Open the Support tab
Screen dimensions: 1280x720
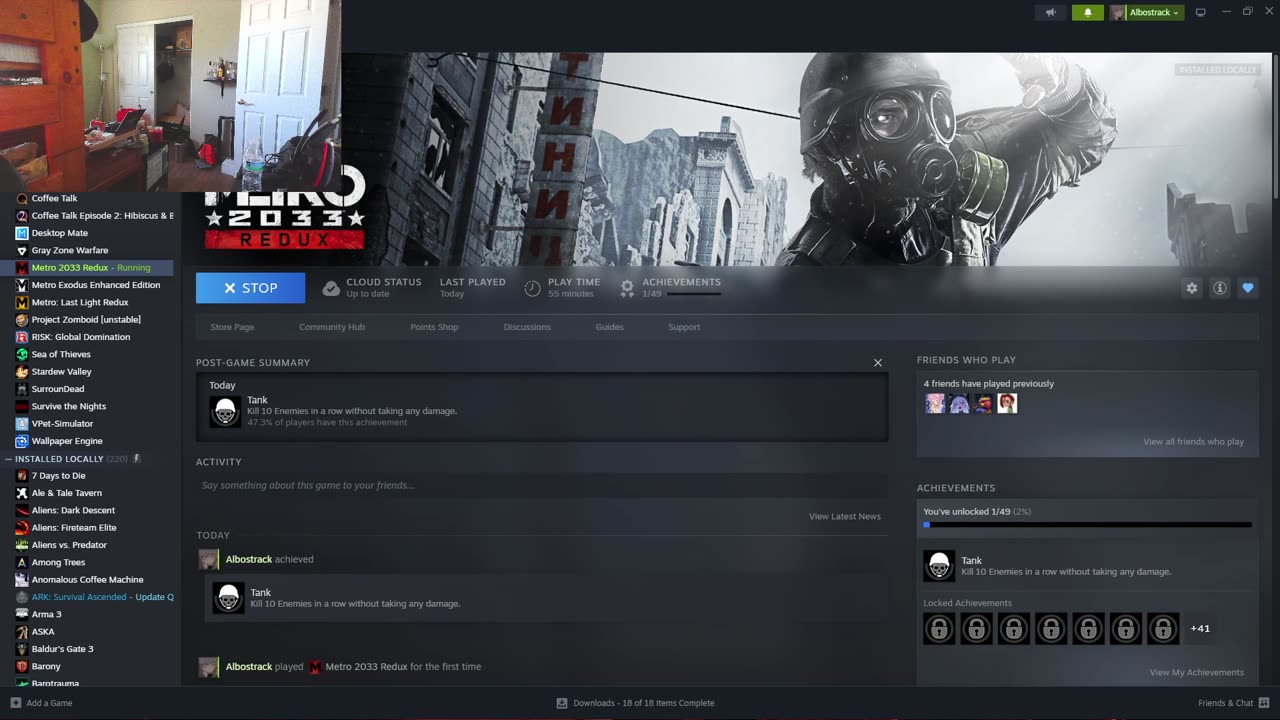pos(684,327)
